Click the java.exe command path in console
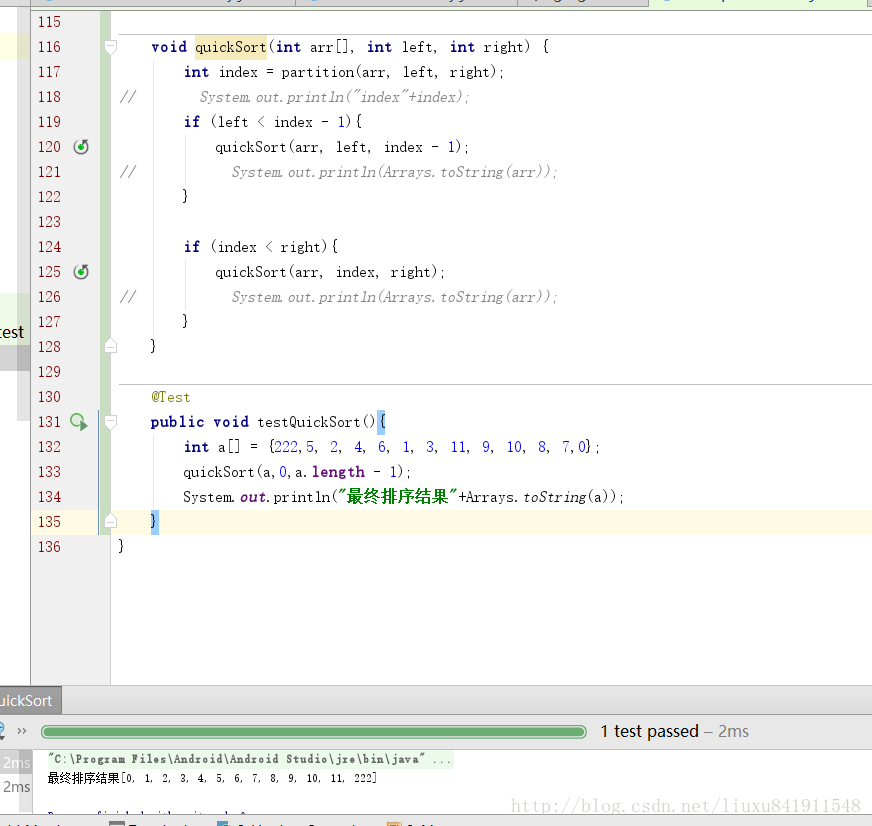Viewport: 872px width, 826px height. [236, 759]
